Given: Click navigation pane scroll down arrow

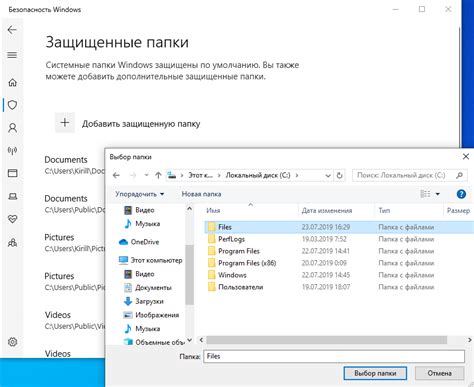Looking at the screenshot, I should pyautogui.click(x=189, y=340).
